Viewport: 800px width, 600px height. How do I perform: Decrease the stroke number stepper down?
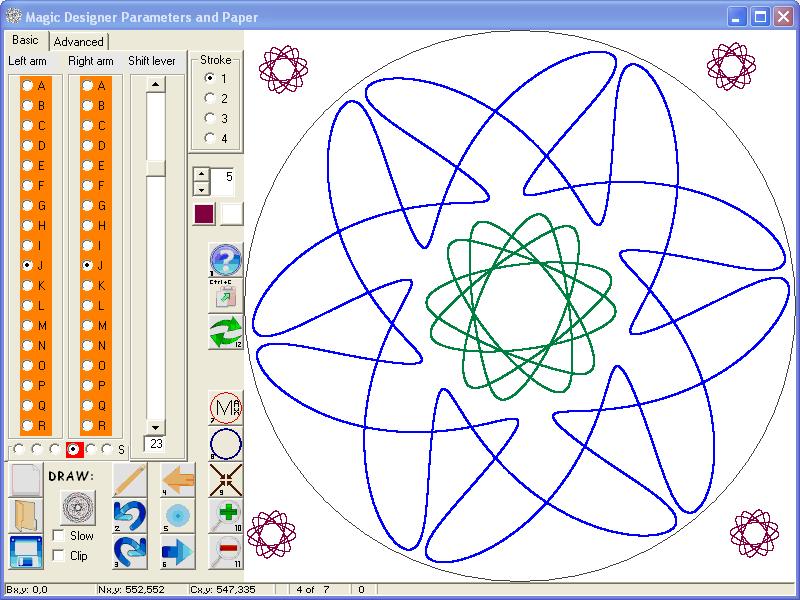pos(202,189)
